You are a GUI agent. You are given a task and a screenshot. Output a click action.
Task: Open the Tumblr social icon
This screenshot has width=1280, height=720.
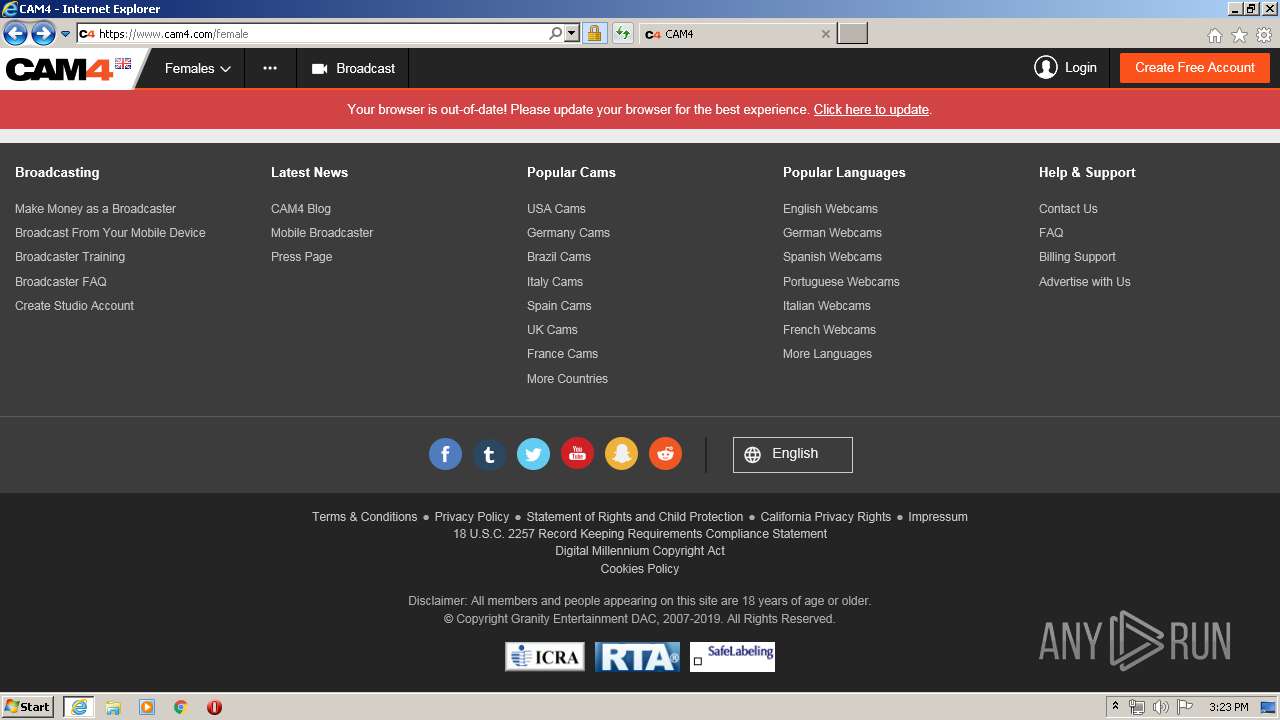[x=489, y=454]
